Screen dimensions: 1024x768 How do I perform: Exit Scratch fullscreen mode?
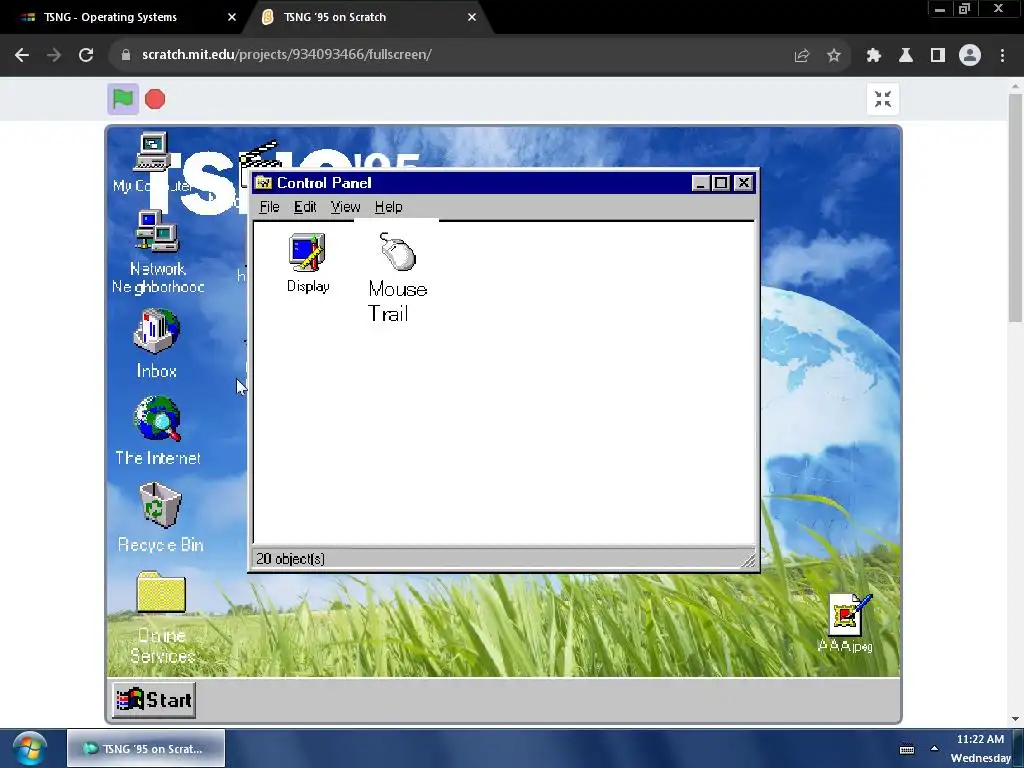883,99
